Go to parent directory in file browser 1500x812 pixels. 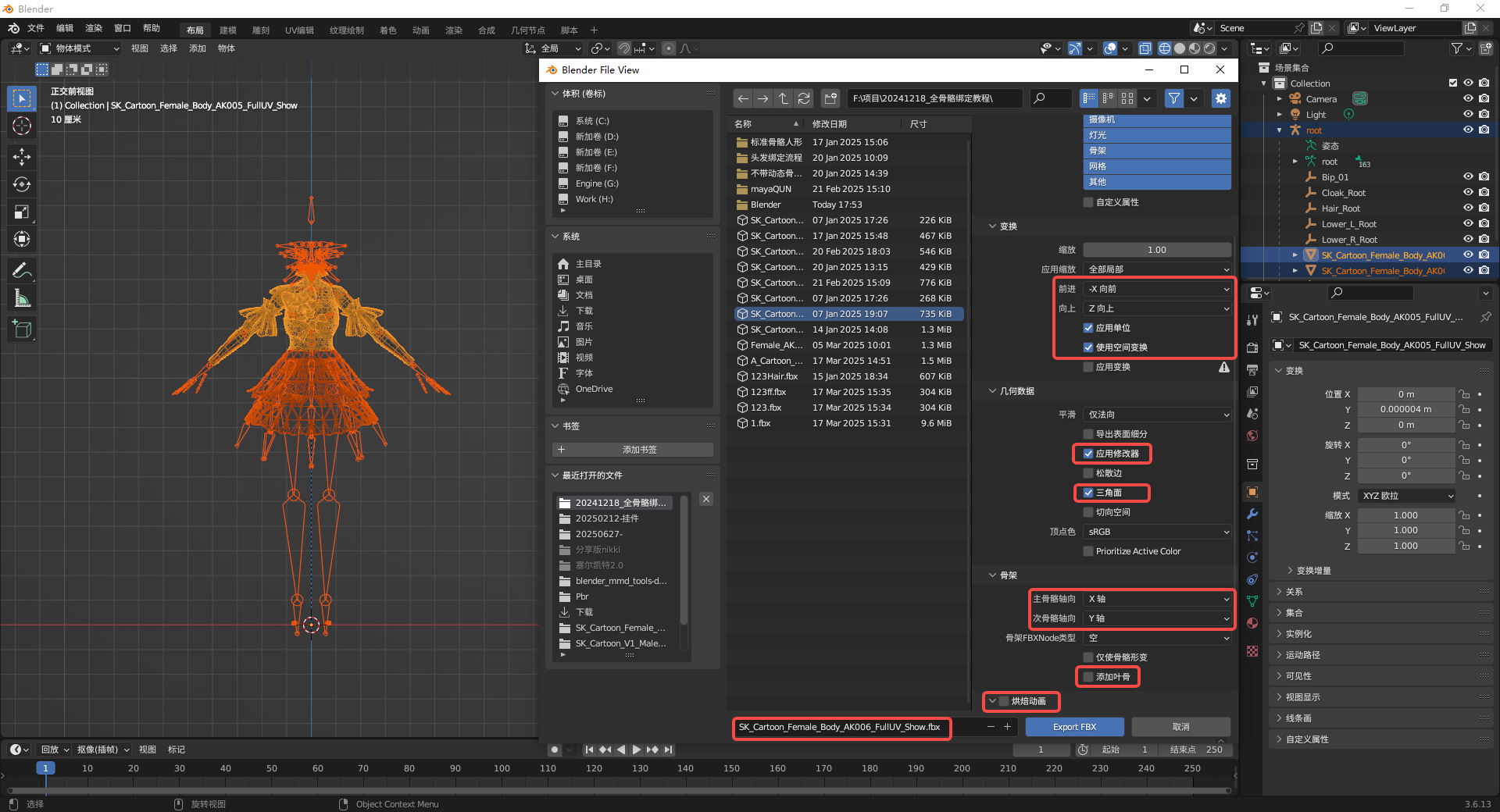coord(783,98)
